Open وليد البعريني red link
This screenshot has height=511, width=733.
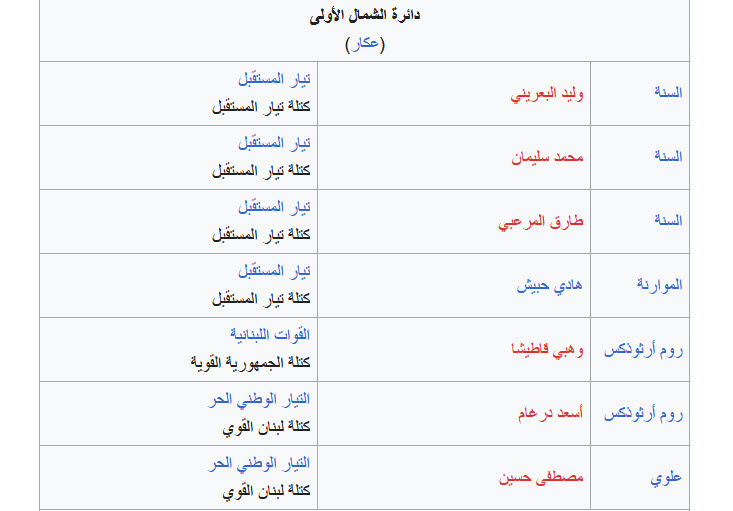click(x=547, y=94)
